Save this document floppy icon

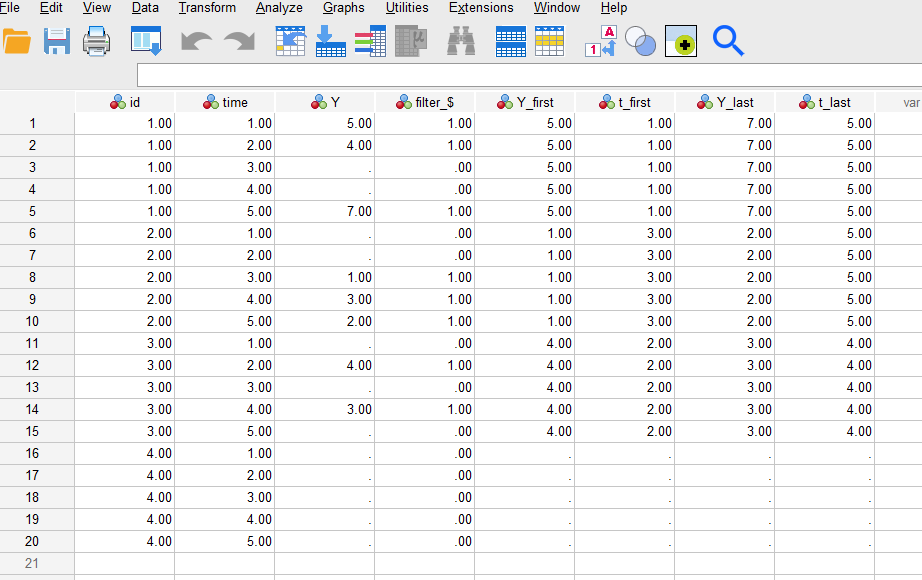click(56, 41)
